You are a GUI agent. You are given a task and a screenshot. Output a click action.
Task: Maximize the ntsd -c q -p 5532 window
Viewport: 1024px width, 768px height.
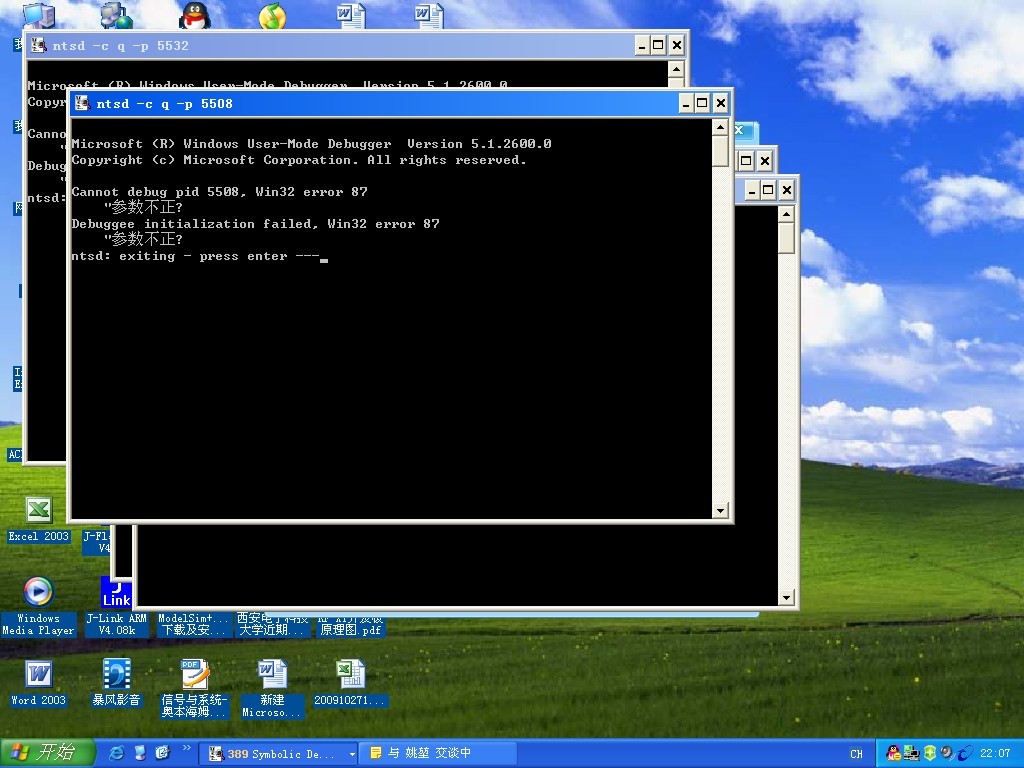(658, 45)
